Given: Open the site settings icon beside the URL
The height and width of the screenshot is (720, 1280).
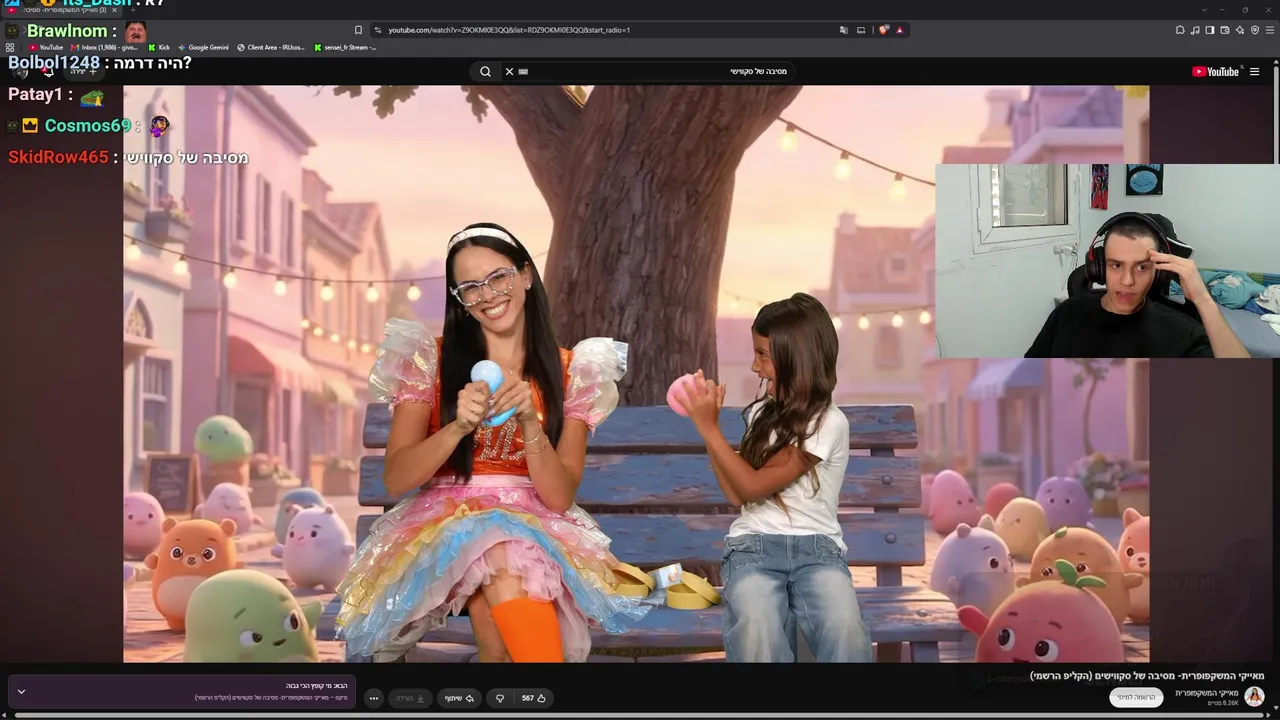Looking at the screenshot, I should tap(378, 30).
